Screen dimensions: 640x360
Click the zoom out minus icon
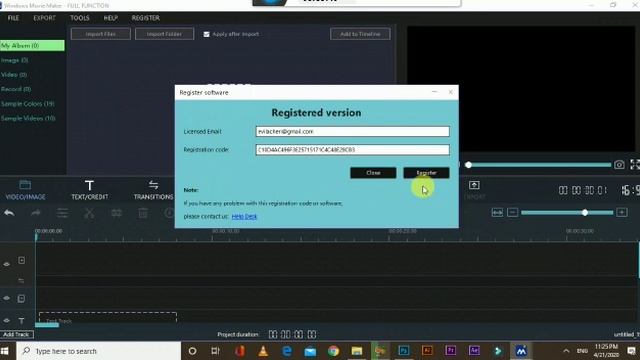pos(513,212)
